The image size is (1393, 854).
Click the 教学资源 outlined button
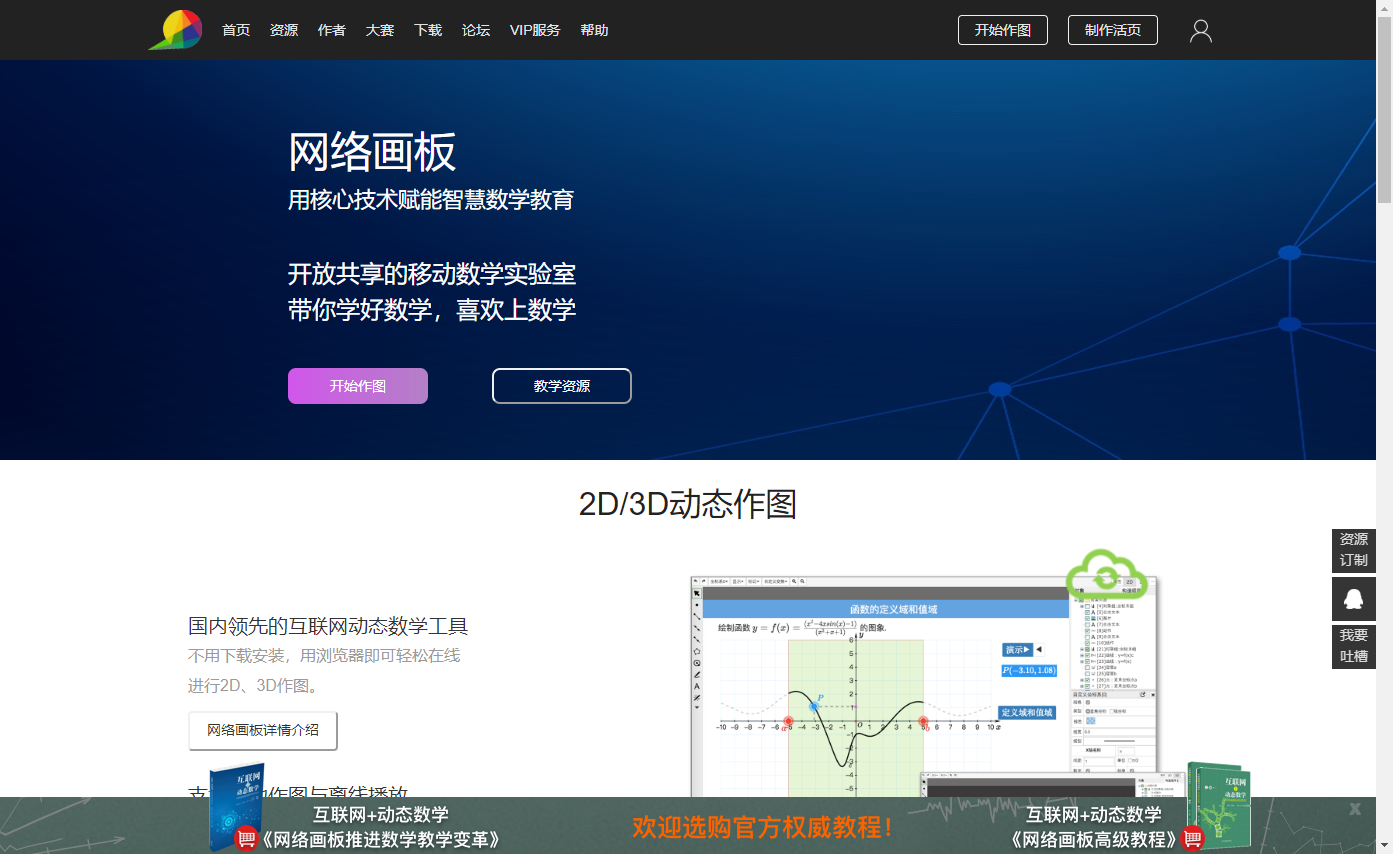[x=561, y=386]
